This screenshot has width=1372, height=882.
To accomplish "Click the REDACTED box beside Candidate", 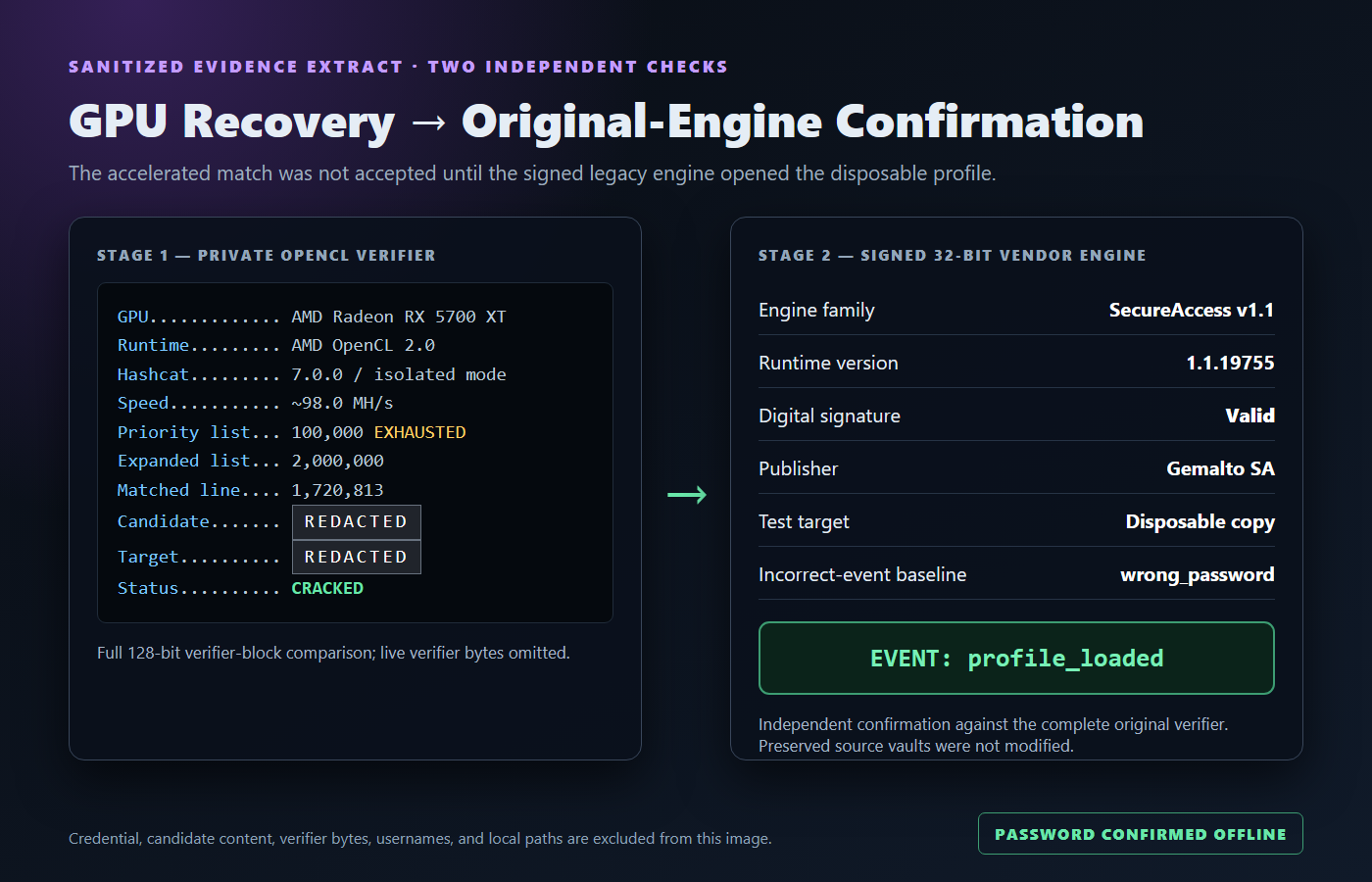I will 357,522.
